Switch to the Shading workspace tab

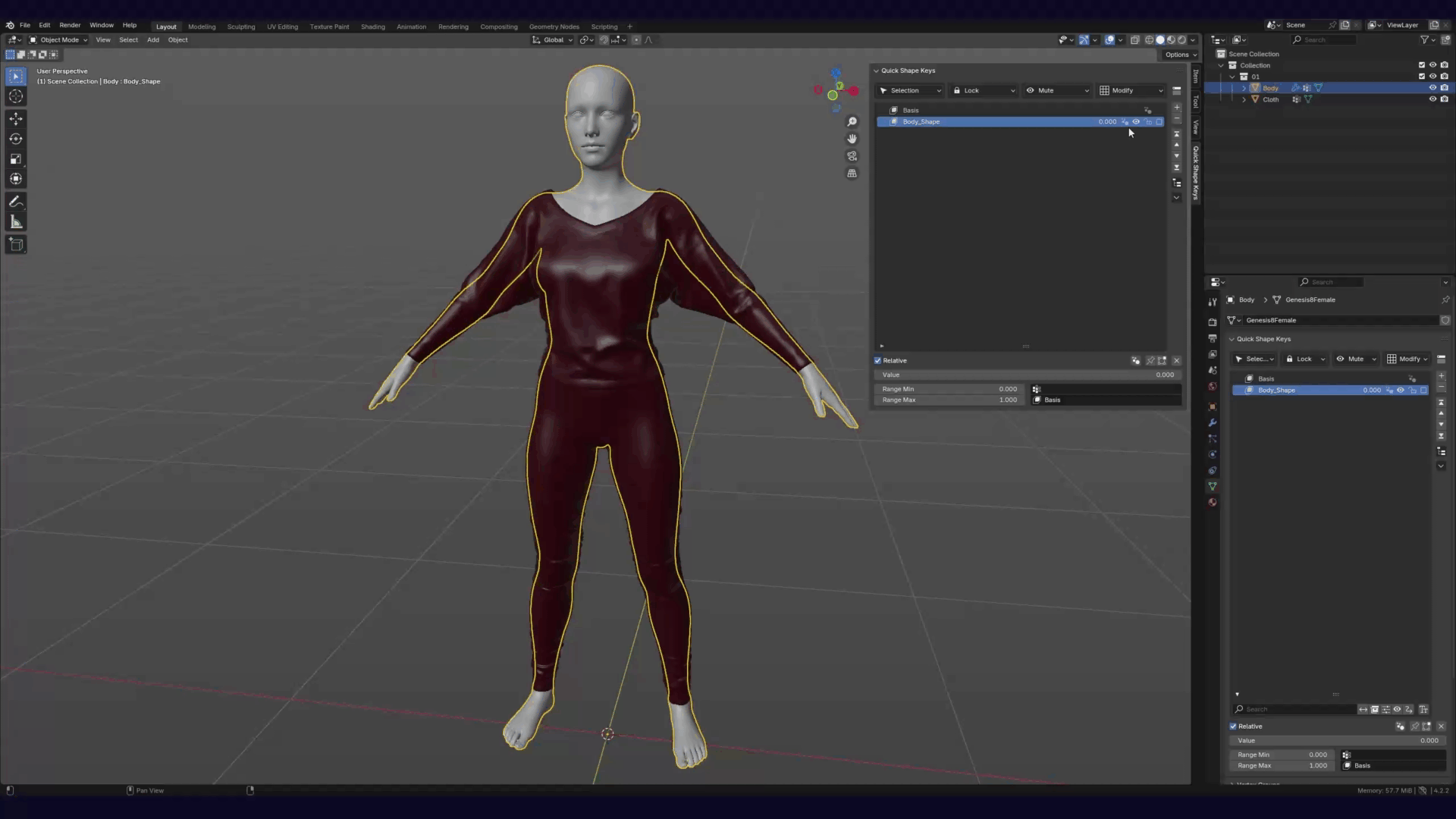pos(373,27)
